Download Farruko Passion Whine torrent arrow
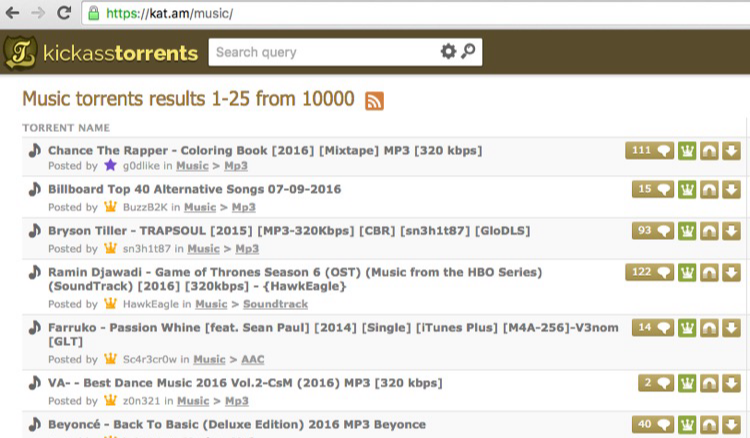 pyautogui.click(x=731, y=328)
